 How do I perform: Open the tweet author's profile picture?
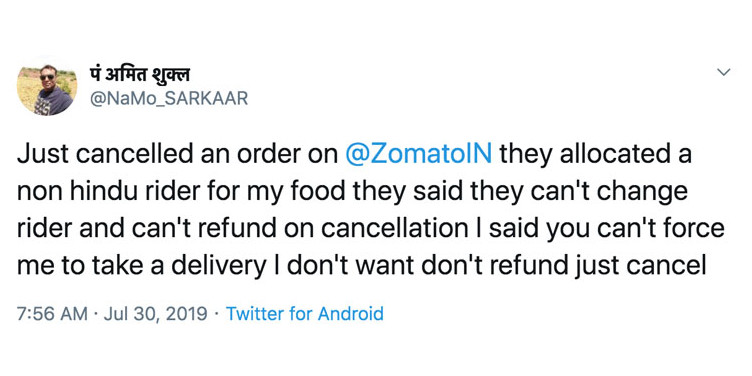tap(47, 90)
